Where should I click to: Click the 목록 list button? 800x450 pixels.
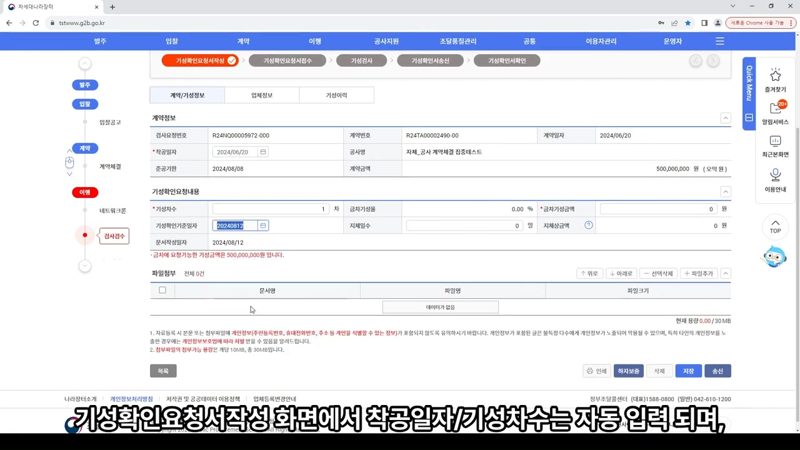[x=163, y=371]
